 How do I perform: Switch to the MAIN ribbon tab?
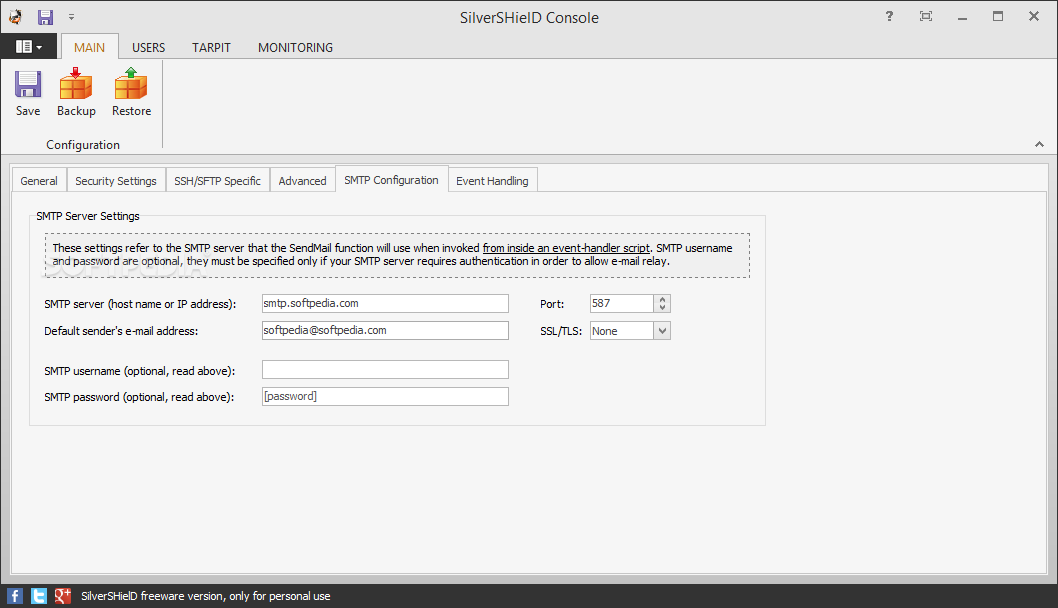90,47
